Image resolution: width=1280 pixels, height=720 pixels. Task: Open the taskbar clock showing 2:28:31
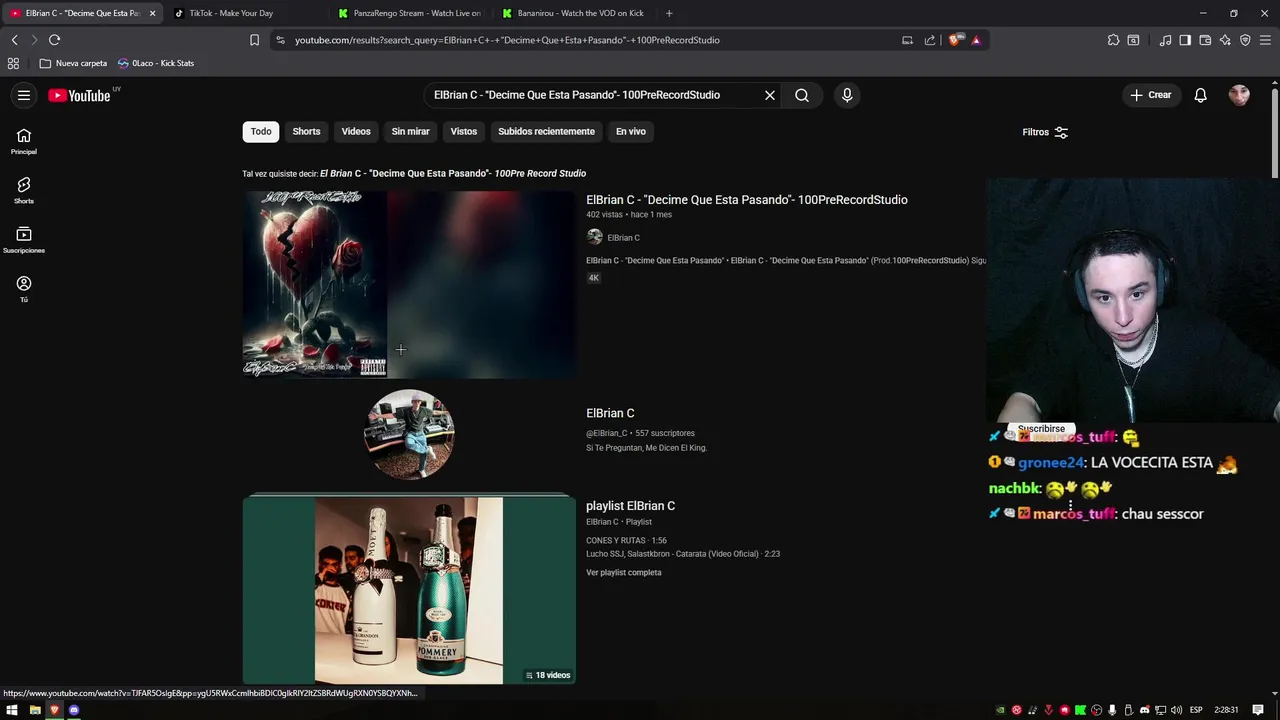1227,710
